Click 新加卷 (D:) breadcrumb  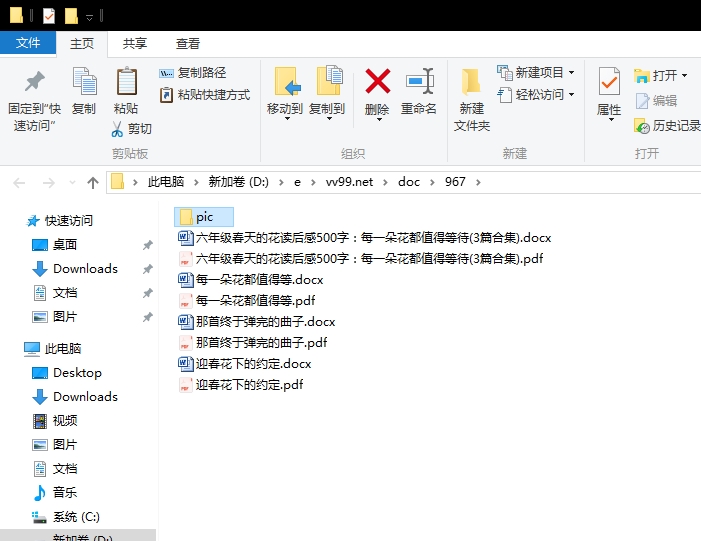click(x=238, y=182)
